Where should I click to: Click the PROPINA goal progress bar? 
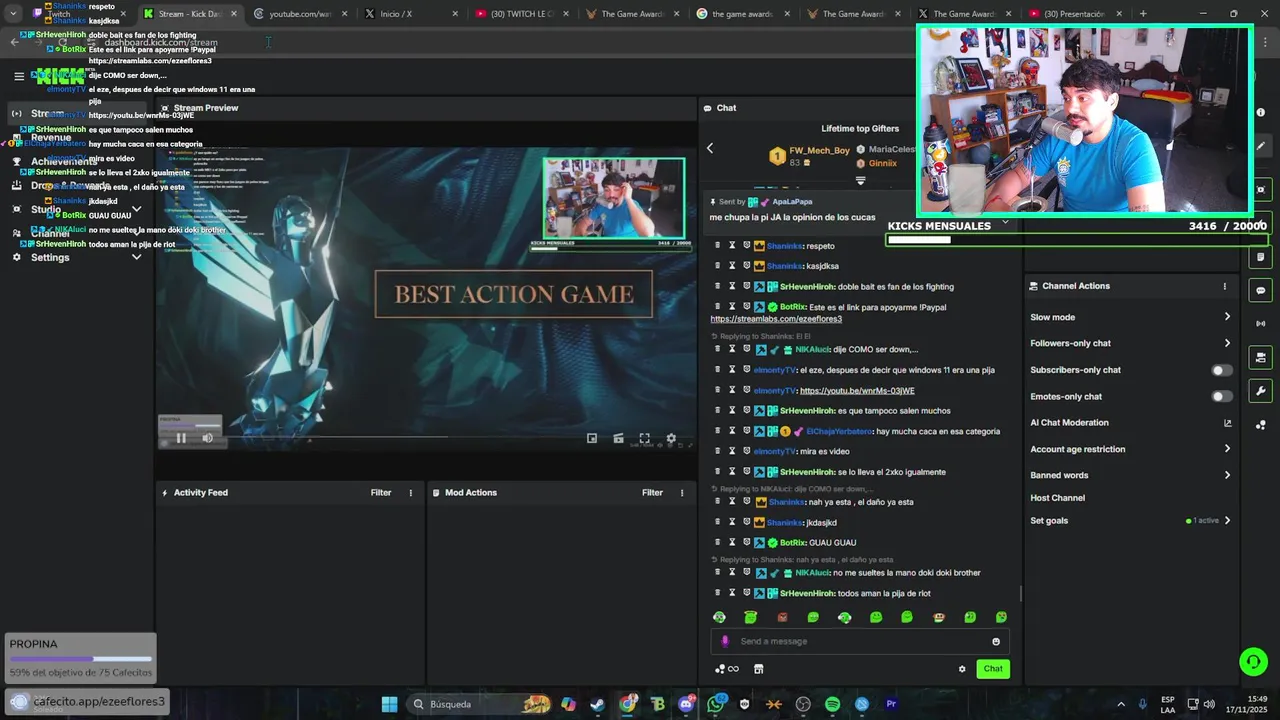click(80, 659)
